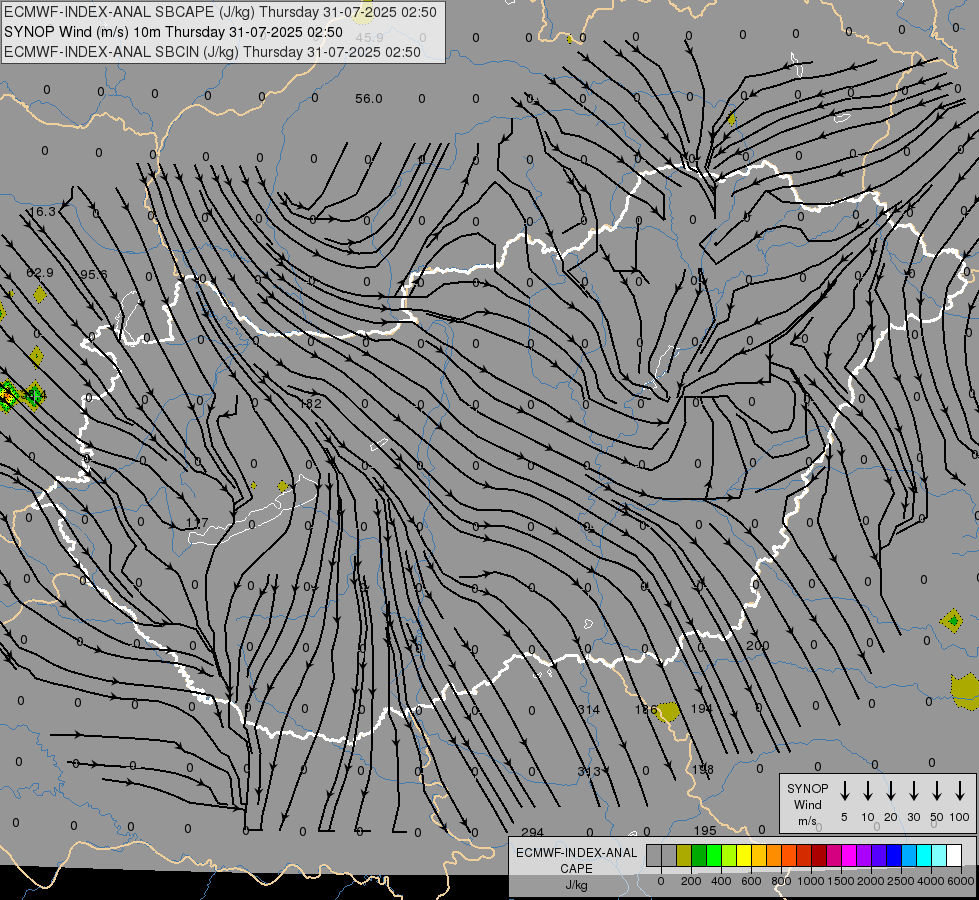Pick the magenta CAPE legend swatch
The height and width of the screenshot is (900, 979).
(x=849, y=855)
